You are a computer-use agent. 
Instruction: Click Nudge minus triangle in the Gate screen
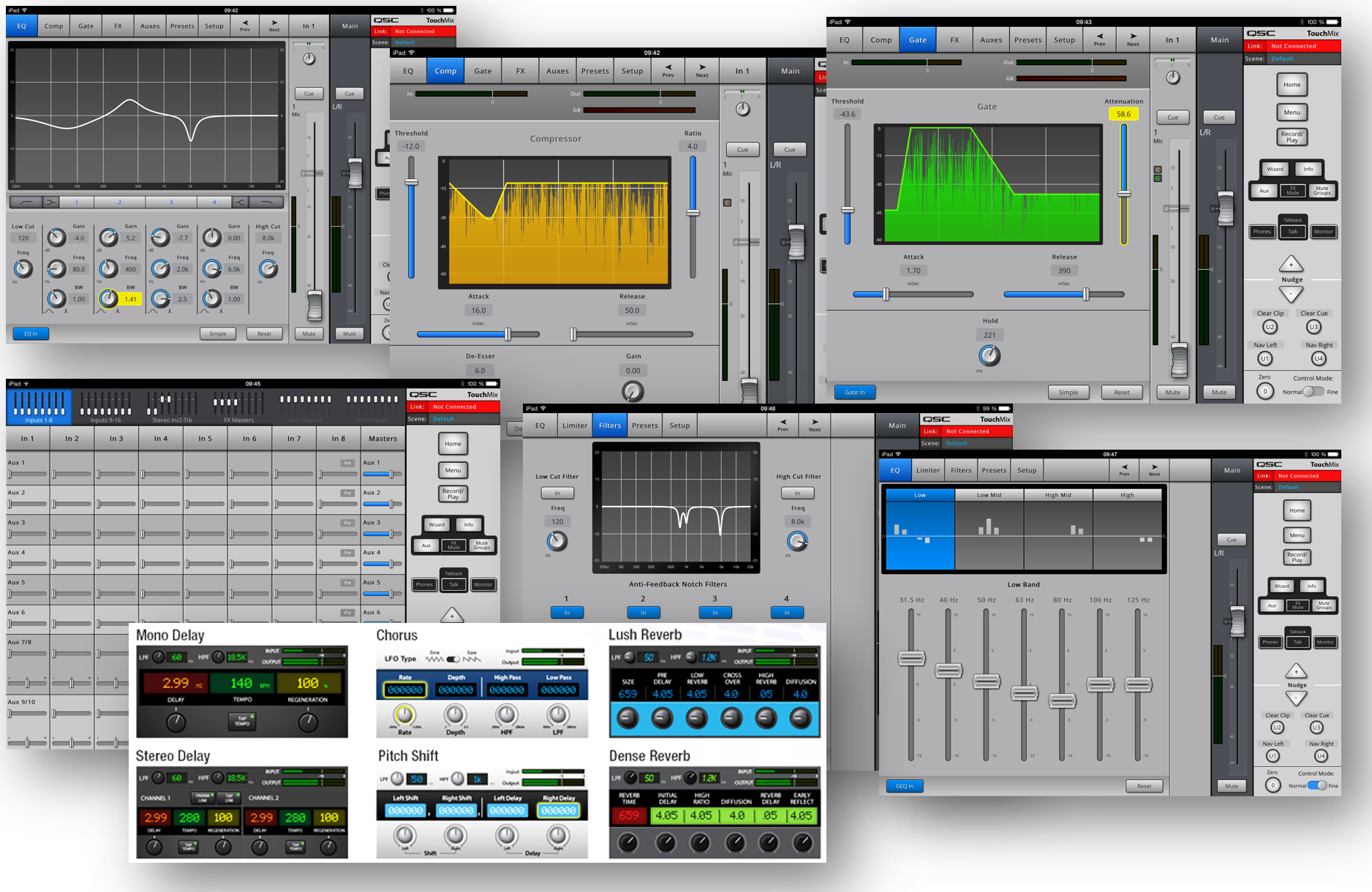point(1292,294)
